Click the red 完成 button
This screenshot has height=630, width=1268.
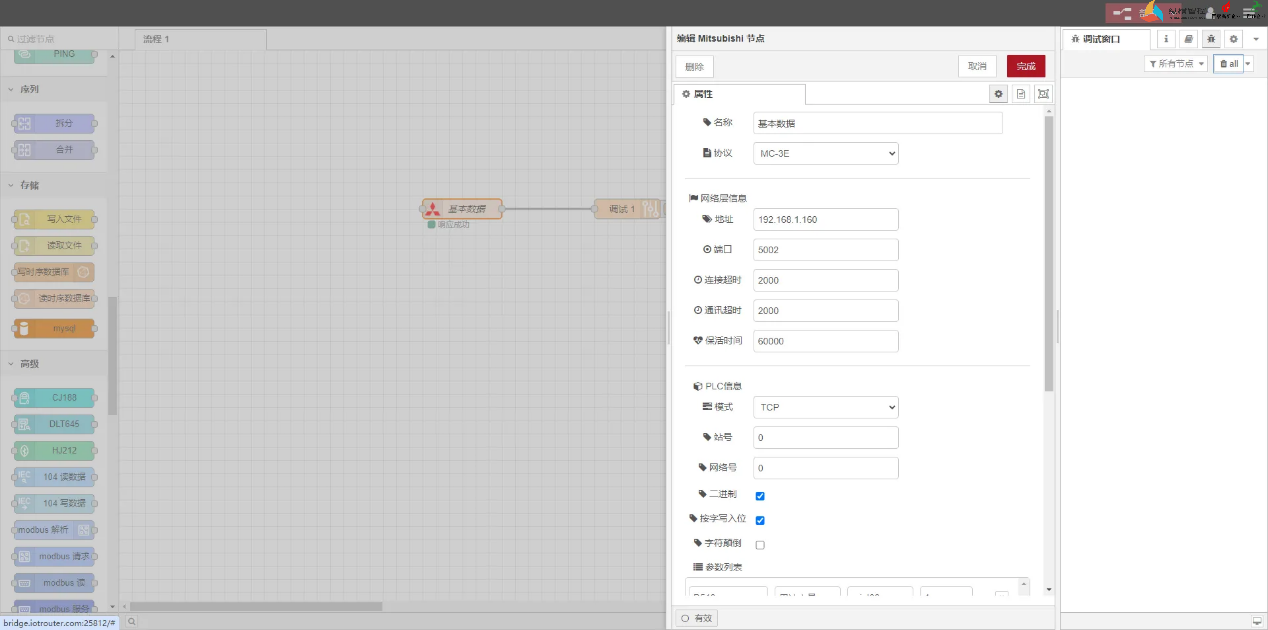click(1025, 66)
